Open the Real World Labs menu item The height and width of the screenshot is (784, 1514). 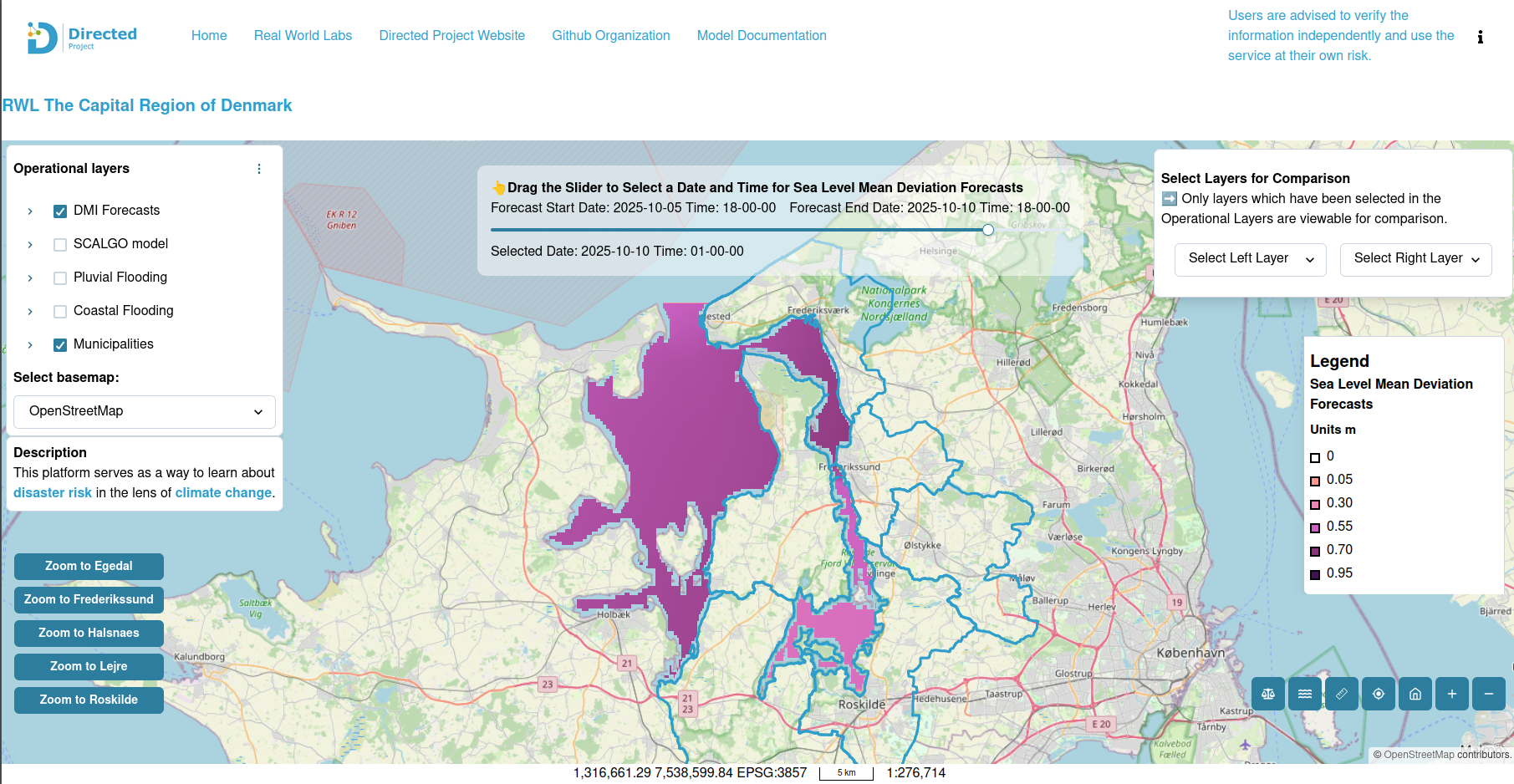coord(303,35)
